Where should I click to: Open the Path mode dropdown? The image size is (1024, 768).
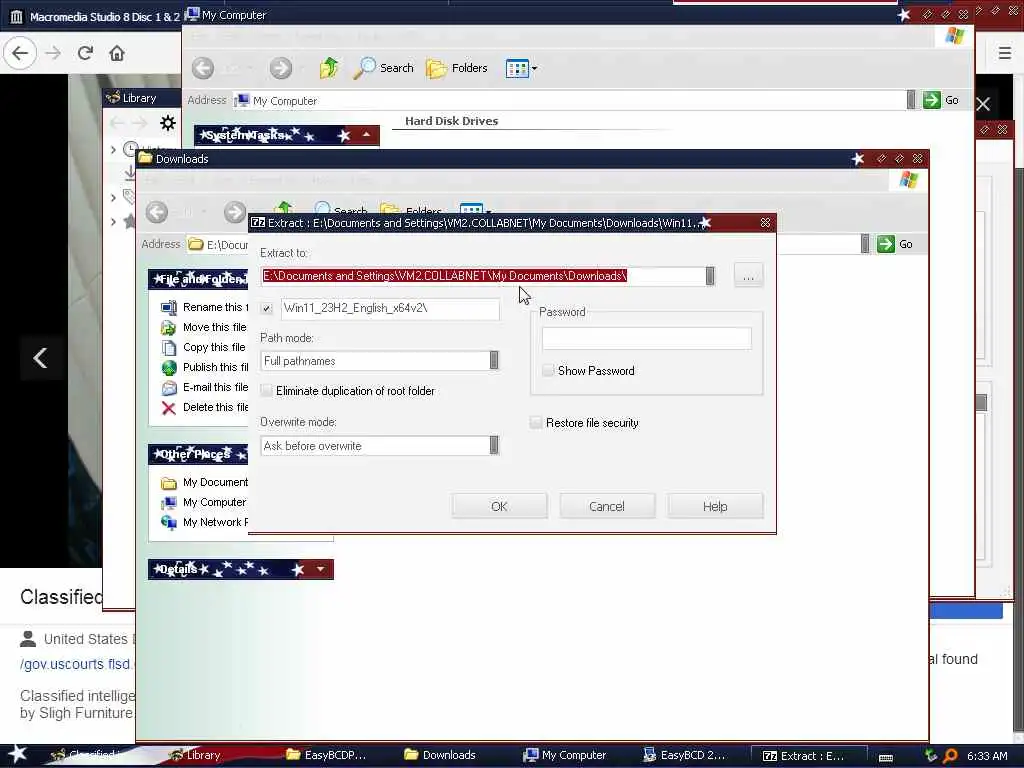point(494,360)
